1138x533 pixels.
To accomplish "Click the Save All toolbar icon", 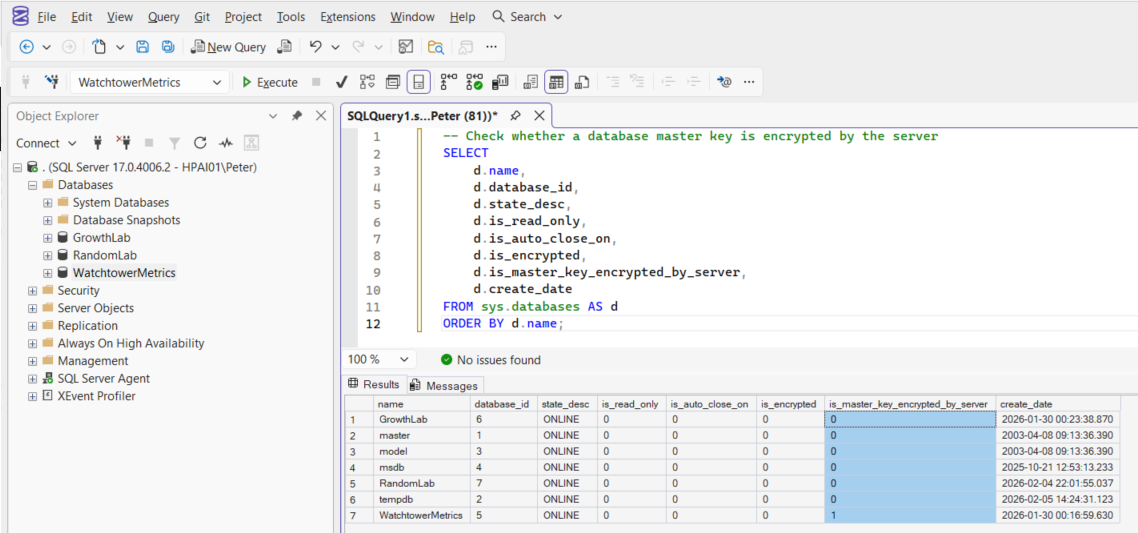I will click(x=168, y=47).
